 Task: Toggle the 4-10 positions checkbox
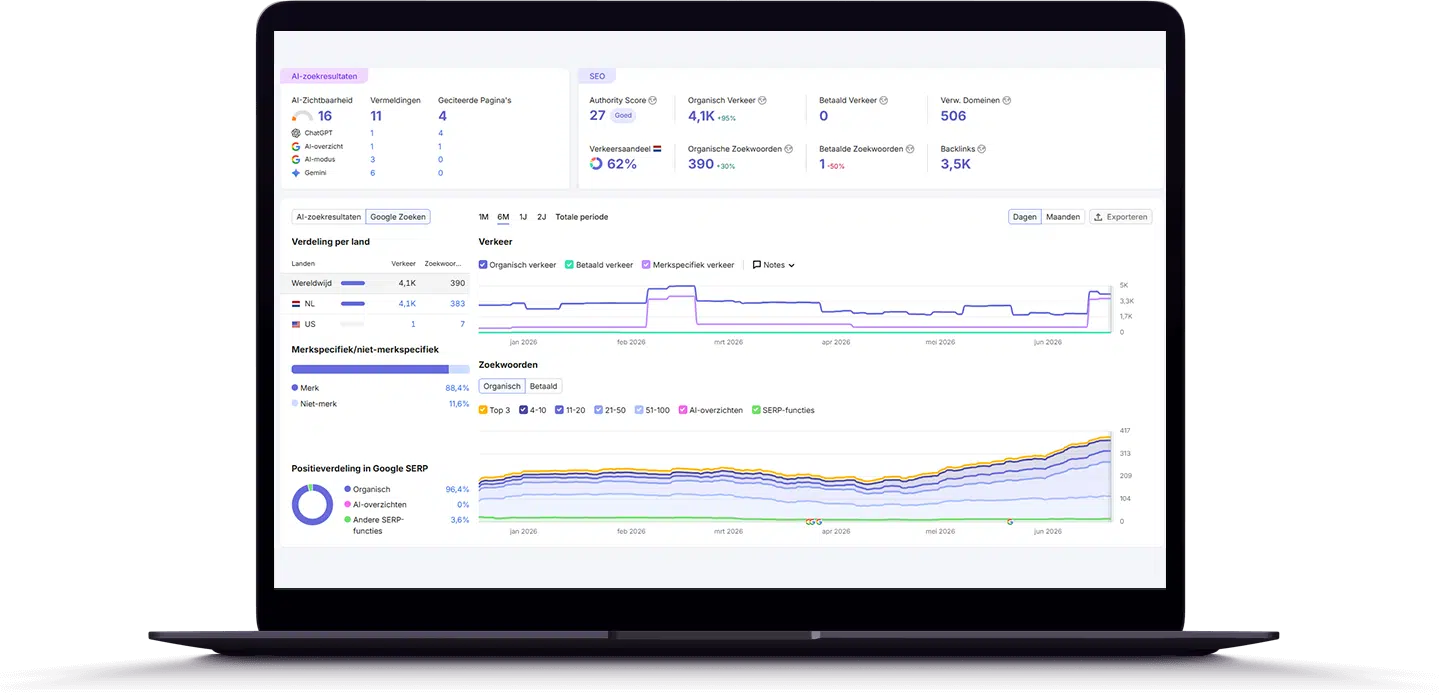(x=523, y=410)
